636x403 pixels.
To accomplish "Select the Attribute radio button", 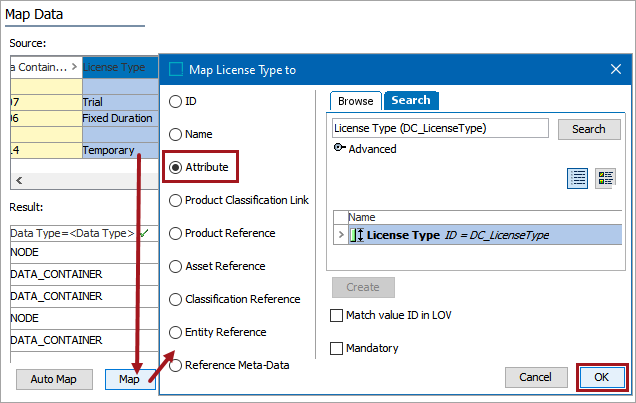I will click(175, 167).
